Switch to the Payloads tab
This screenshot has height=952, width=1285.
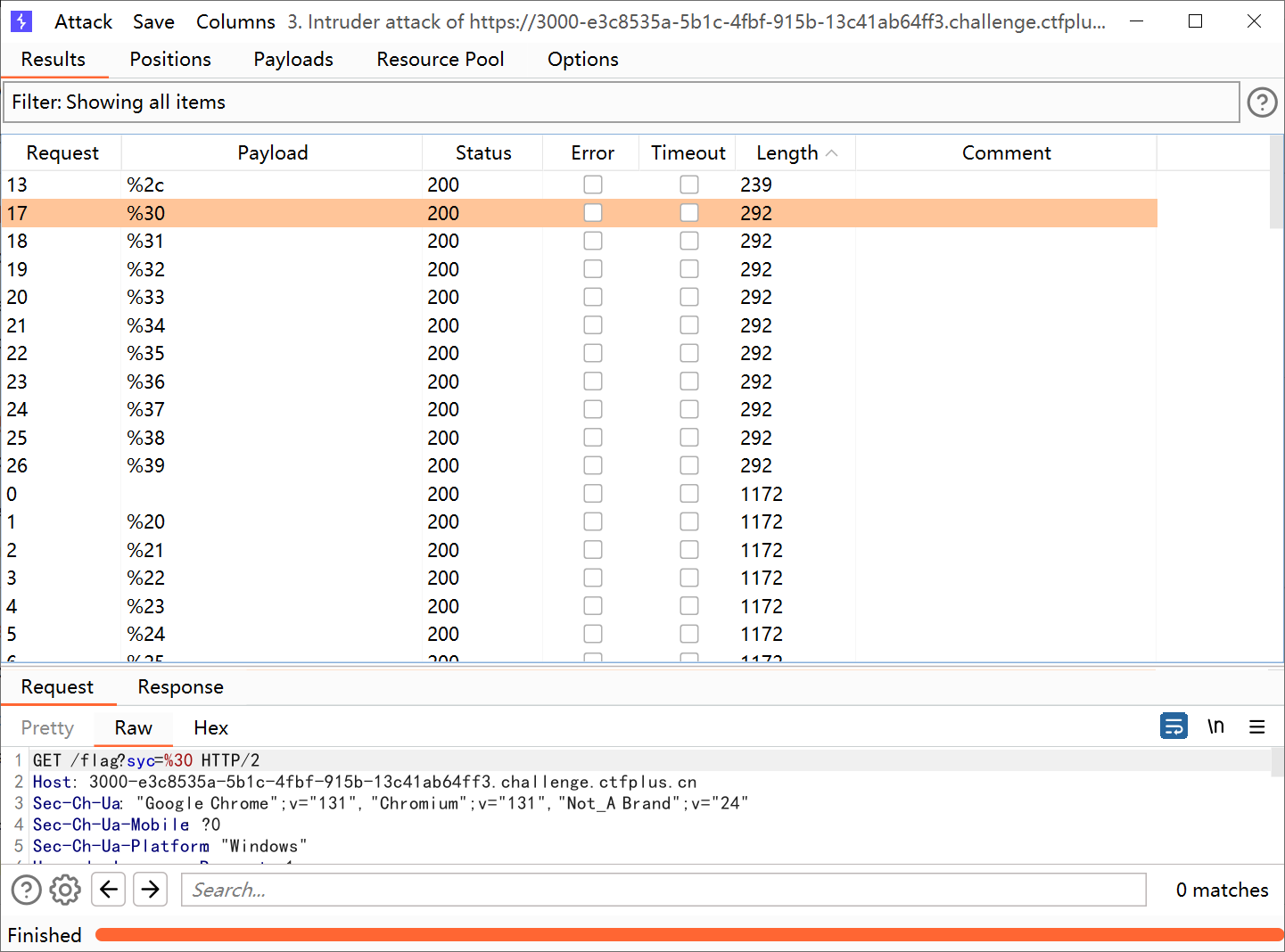tap(293, 59)
